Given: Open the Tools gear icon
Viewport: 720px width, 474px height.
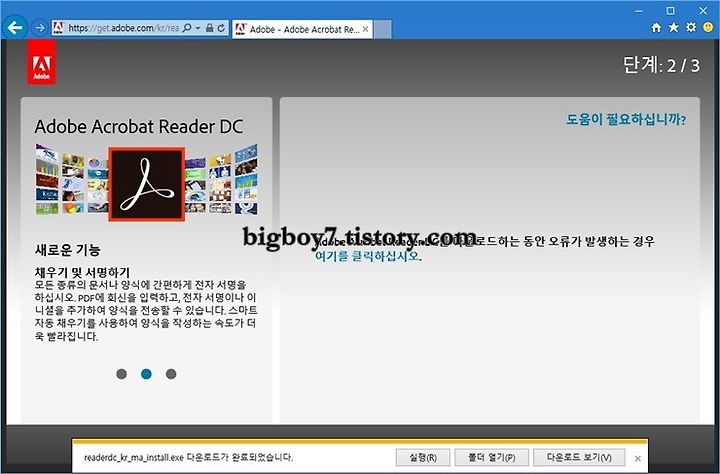Looking at the screenshot, I should click(x=691, y=28).
